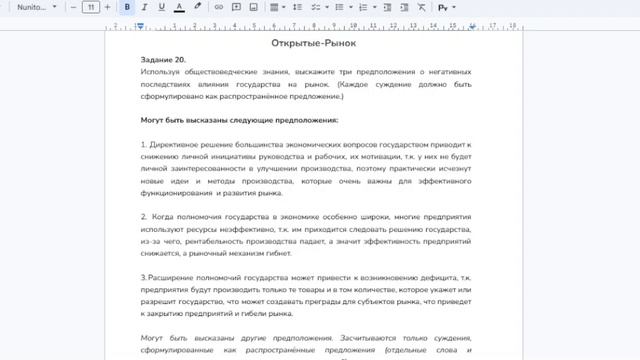Click the sentence beginning "Используя обществоведческие знания"
The height and width of the screenshot is (360, 640).
[x=306, y=84]
